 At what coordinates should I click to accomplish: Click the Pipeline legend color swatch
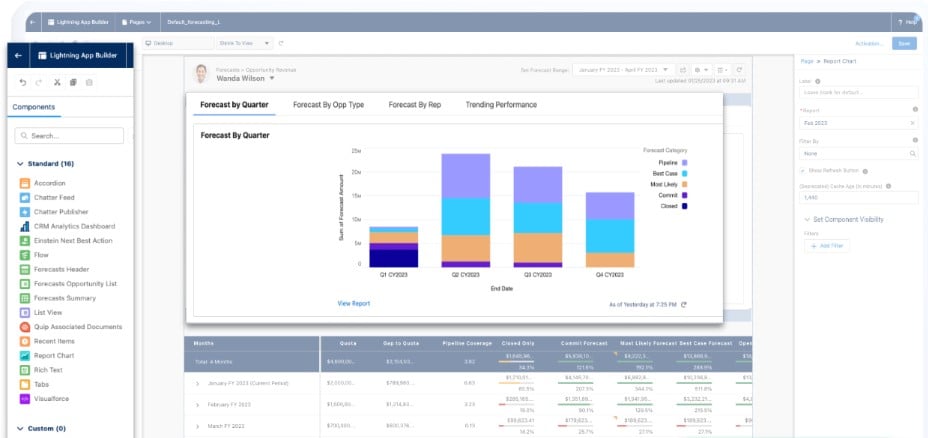click(684, 163)
